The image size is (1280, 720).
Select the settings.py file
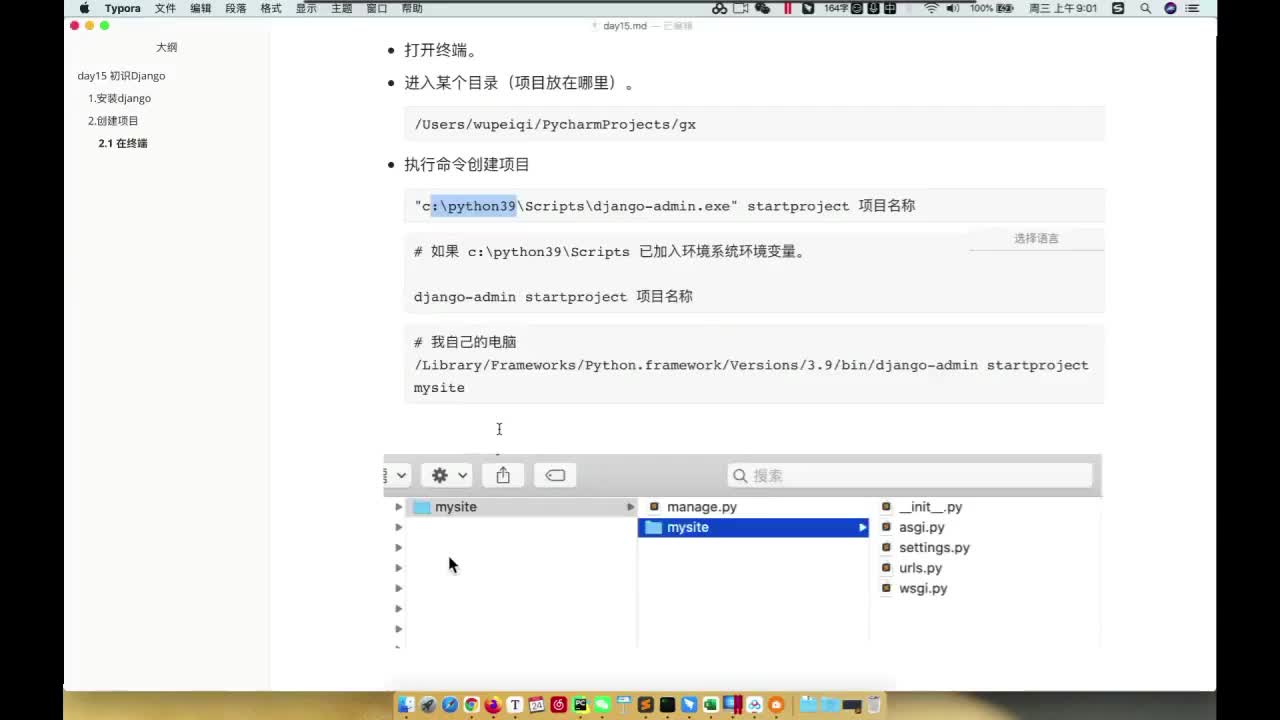(934, 548)
